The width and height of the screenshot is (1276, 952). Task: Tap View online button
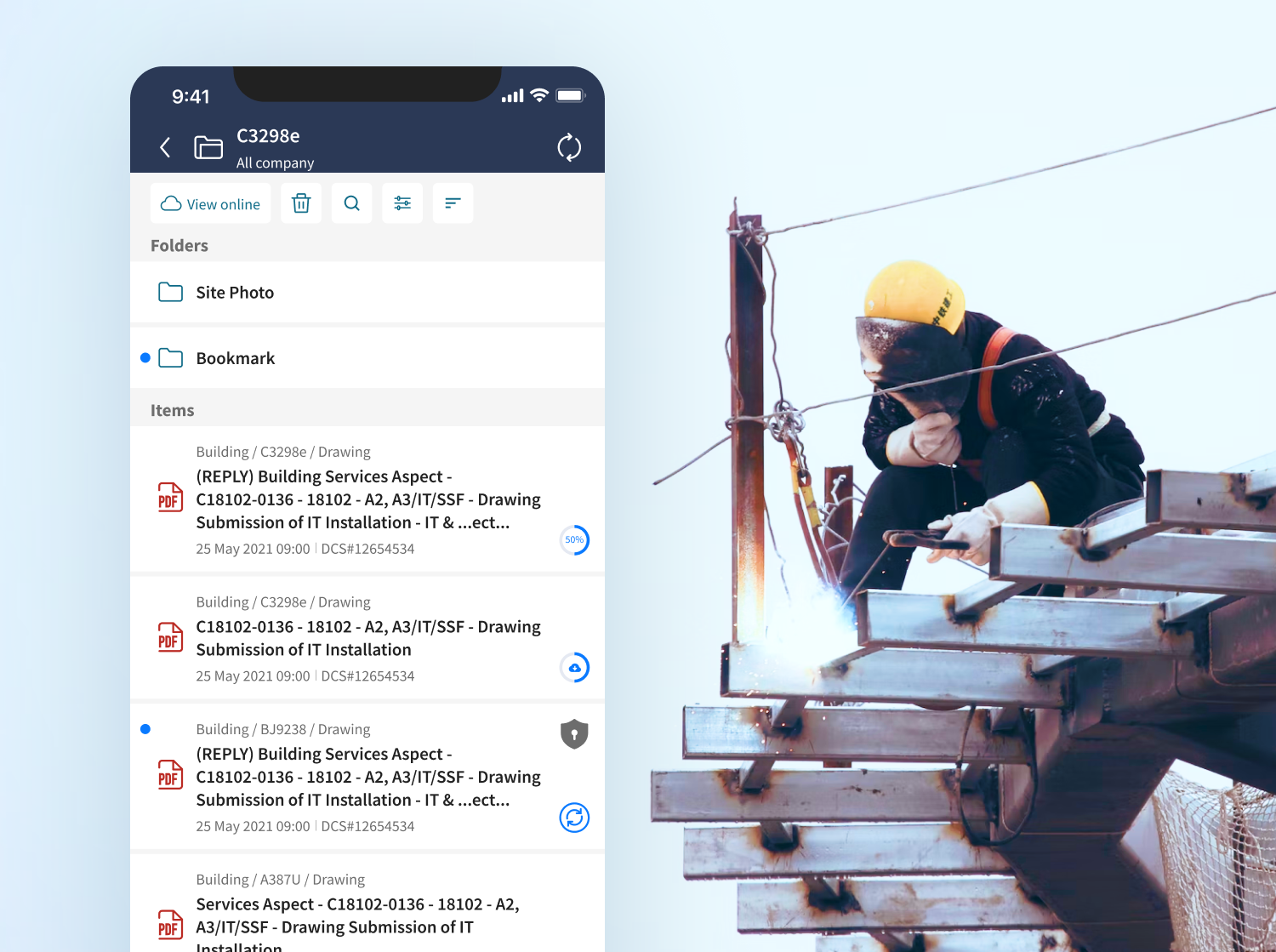[211, 203]
